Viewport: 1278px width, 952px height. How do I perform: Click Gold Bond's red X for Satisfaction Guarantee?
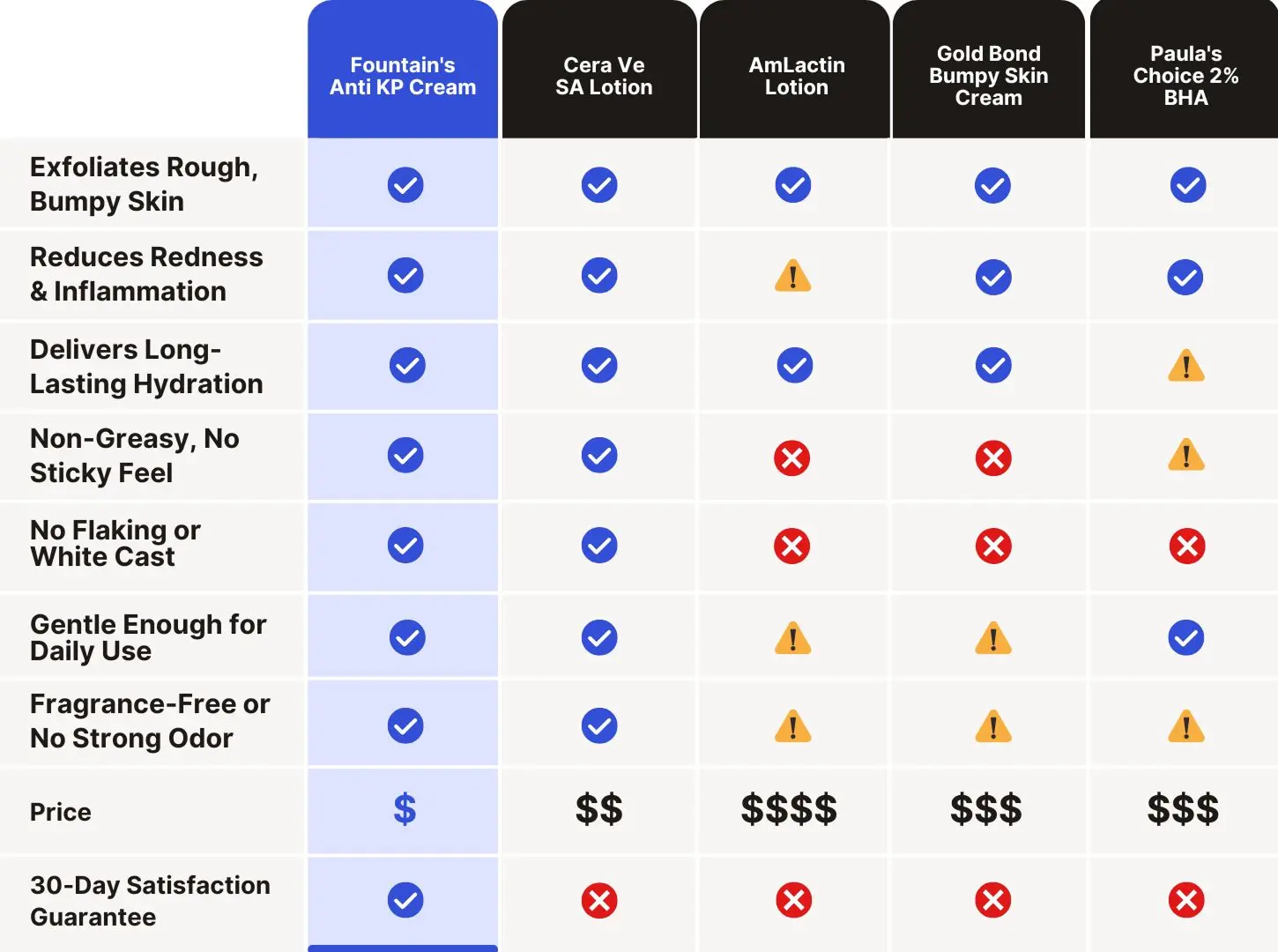993,900
